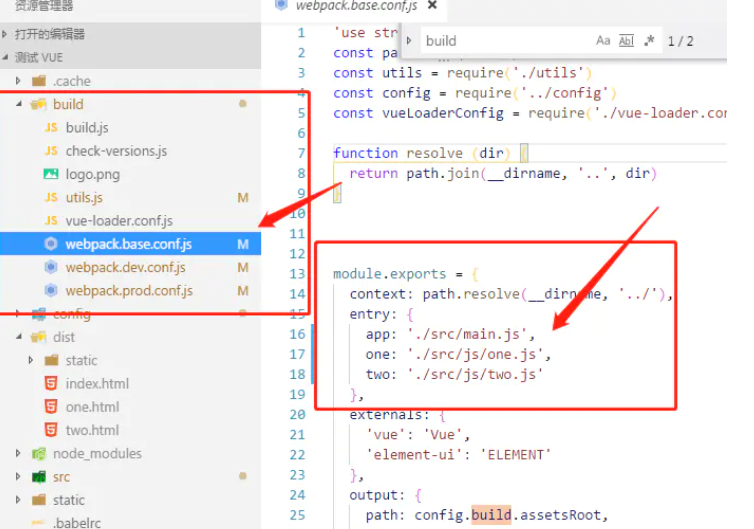Click HTML5 icon of two.html

click(x=51, y=429)
